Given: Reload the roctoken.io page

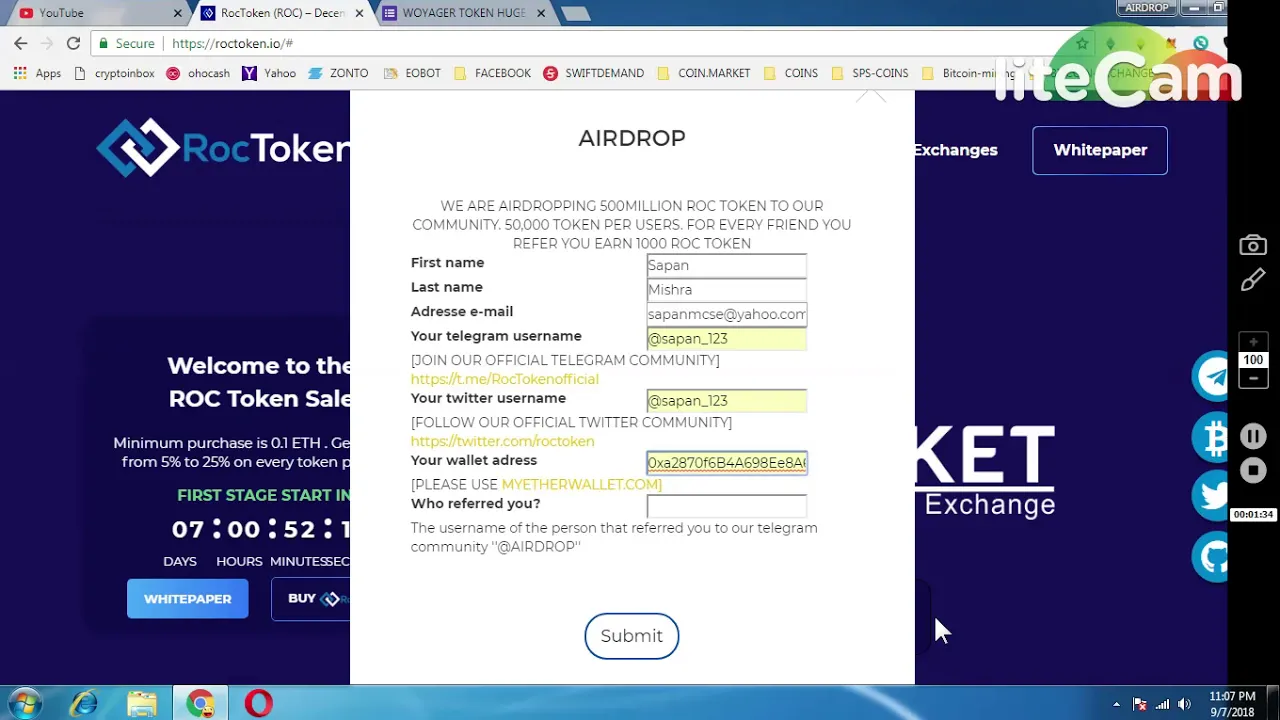Looking at the screenshot, I should click(73, 43).
